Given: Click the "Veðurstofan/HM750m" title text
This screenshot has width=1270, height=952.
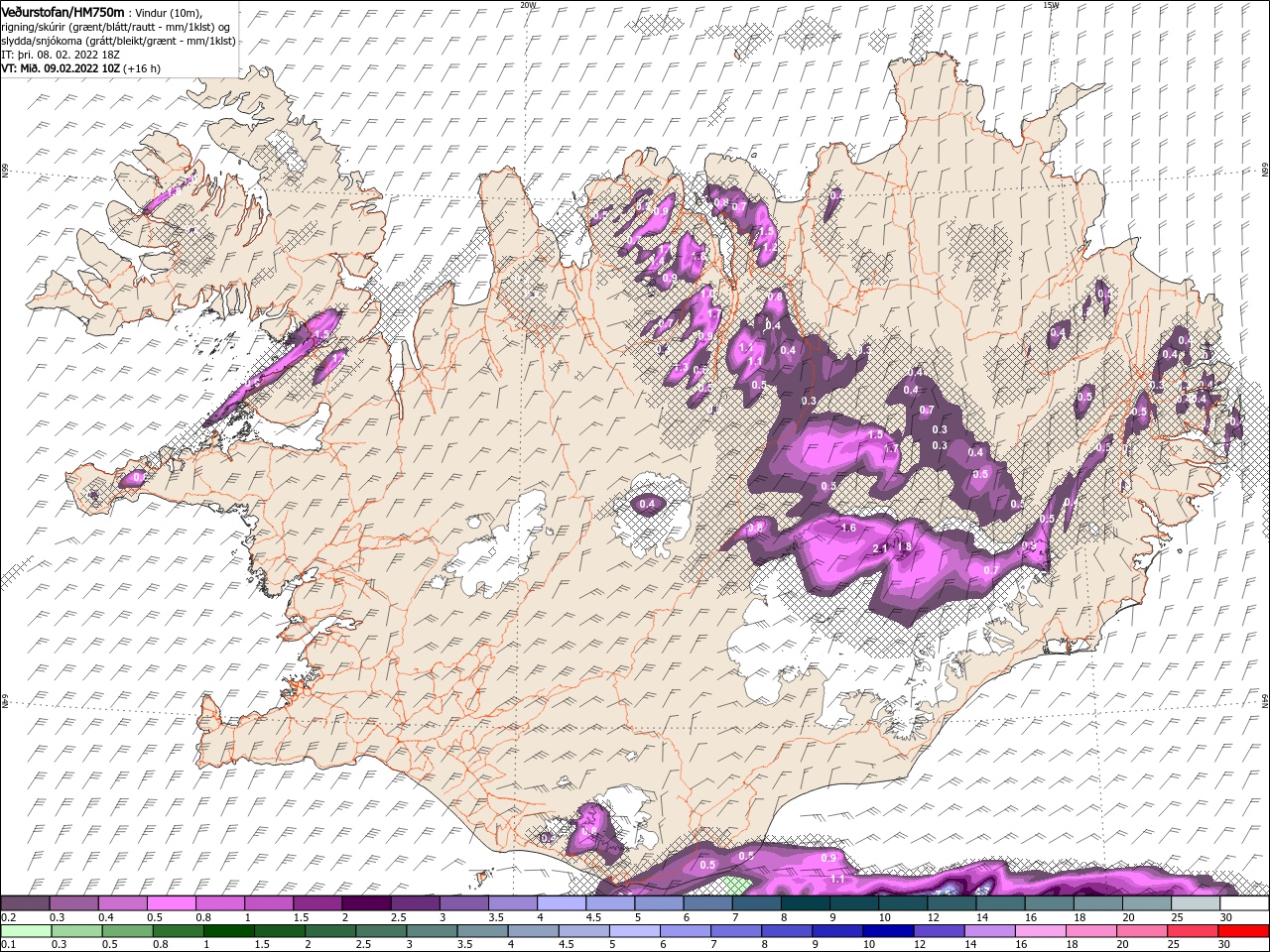Looking at the screenshot, I should (63, 12).
